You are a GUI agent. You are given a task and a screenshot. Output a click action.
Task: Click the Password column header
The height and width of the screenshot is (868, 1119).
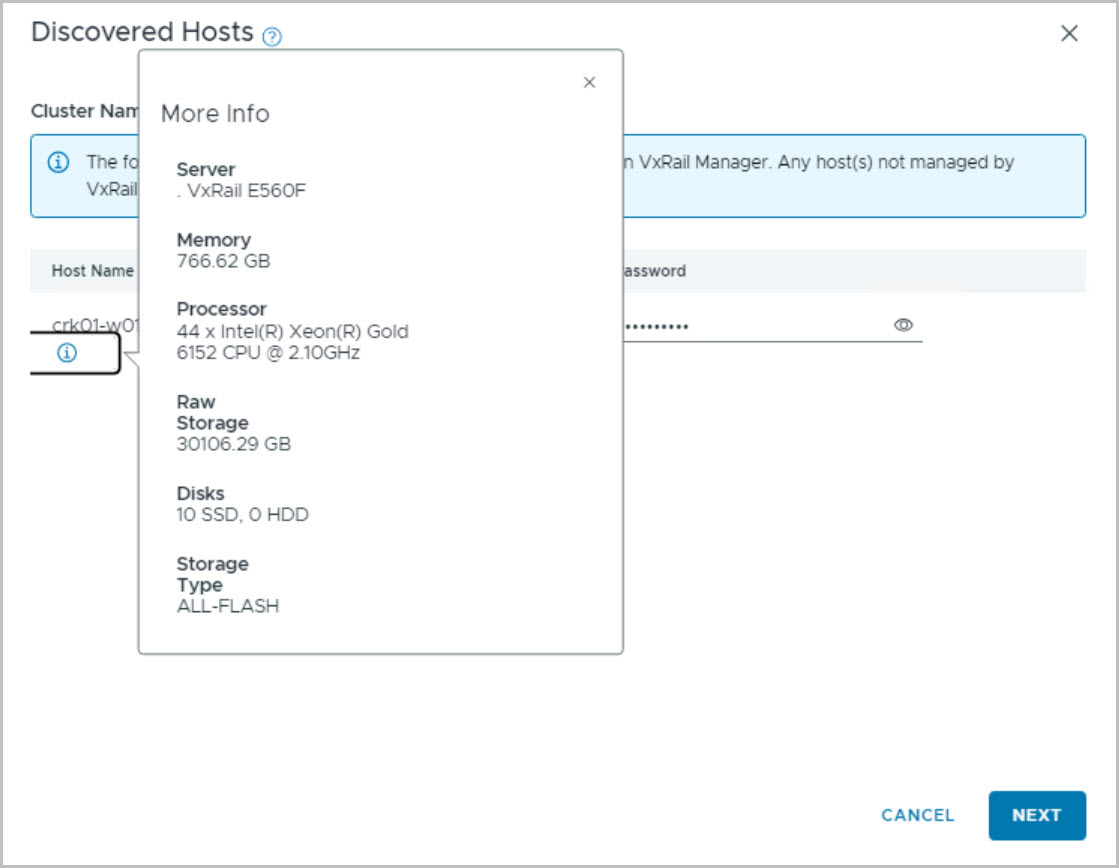point(653,271)
